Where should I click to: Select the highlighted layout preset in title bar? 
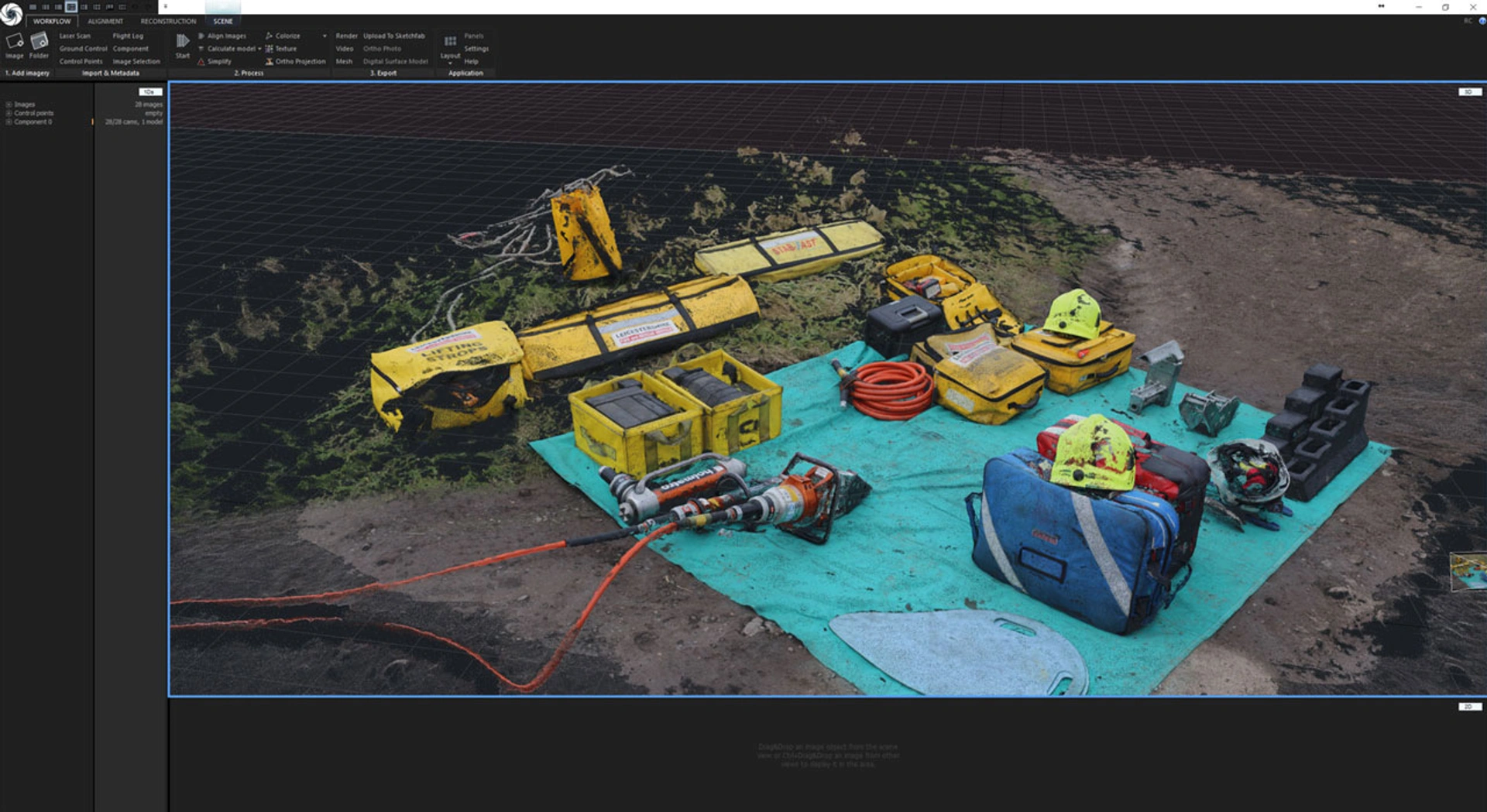(70, 7)
